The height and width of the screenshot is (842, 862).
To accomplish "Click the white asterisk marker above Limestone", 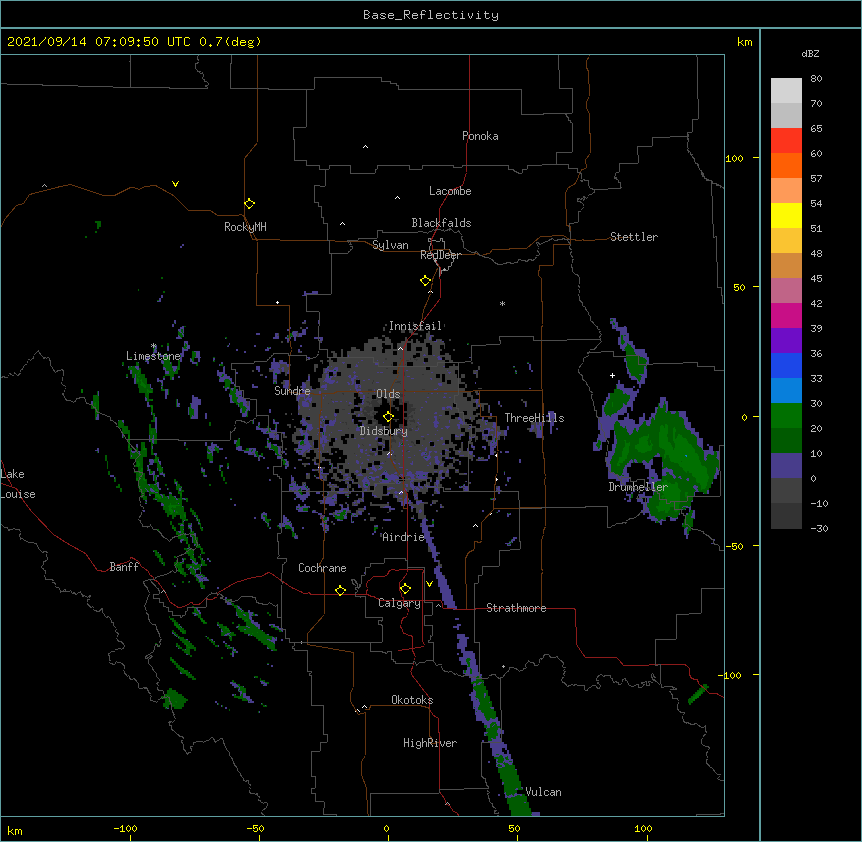I will (x=153, y=346).
